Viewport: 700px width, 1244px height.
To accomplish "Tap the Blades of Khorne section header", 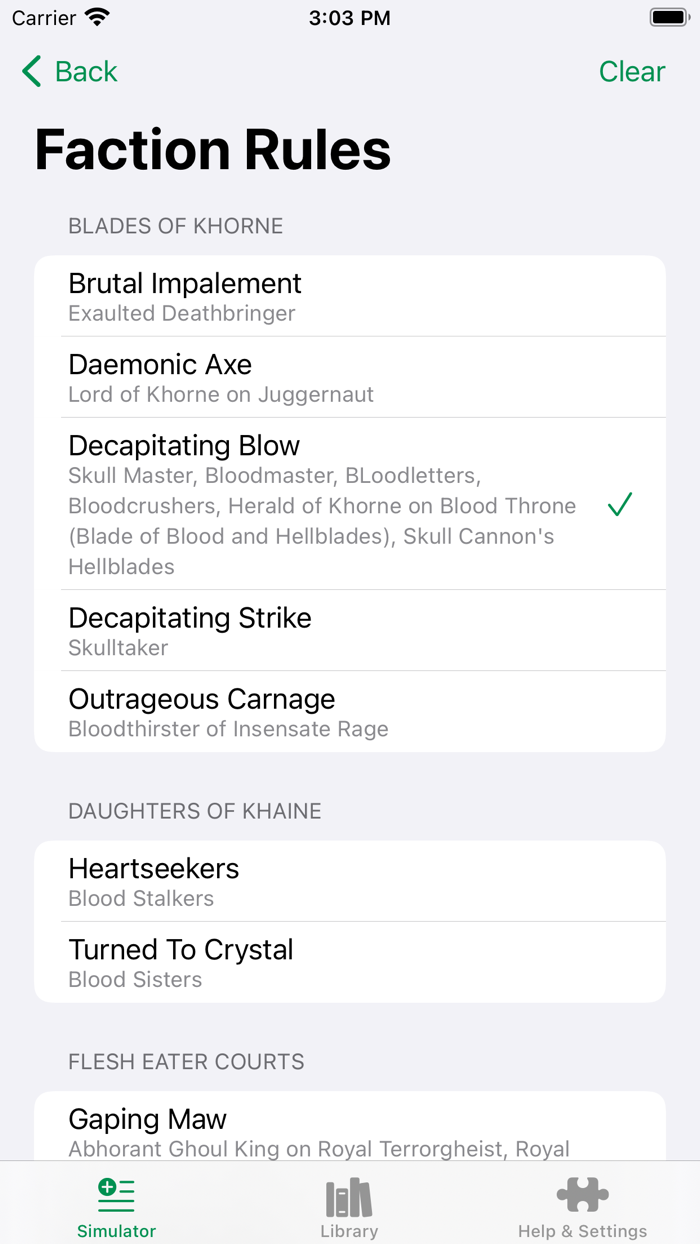I will click(176, 226).
